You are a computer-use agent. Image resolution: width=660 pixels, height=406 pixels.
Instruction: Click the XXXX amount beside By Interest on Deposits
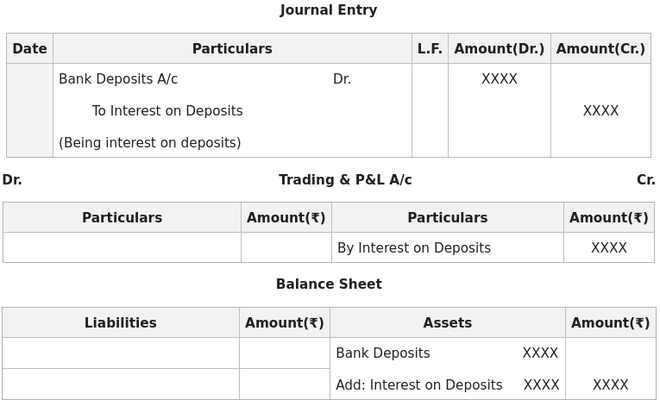[609, 248]
